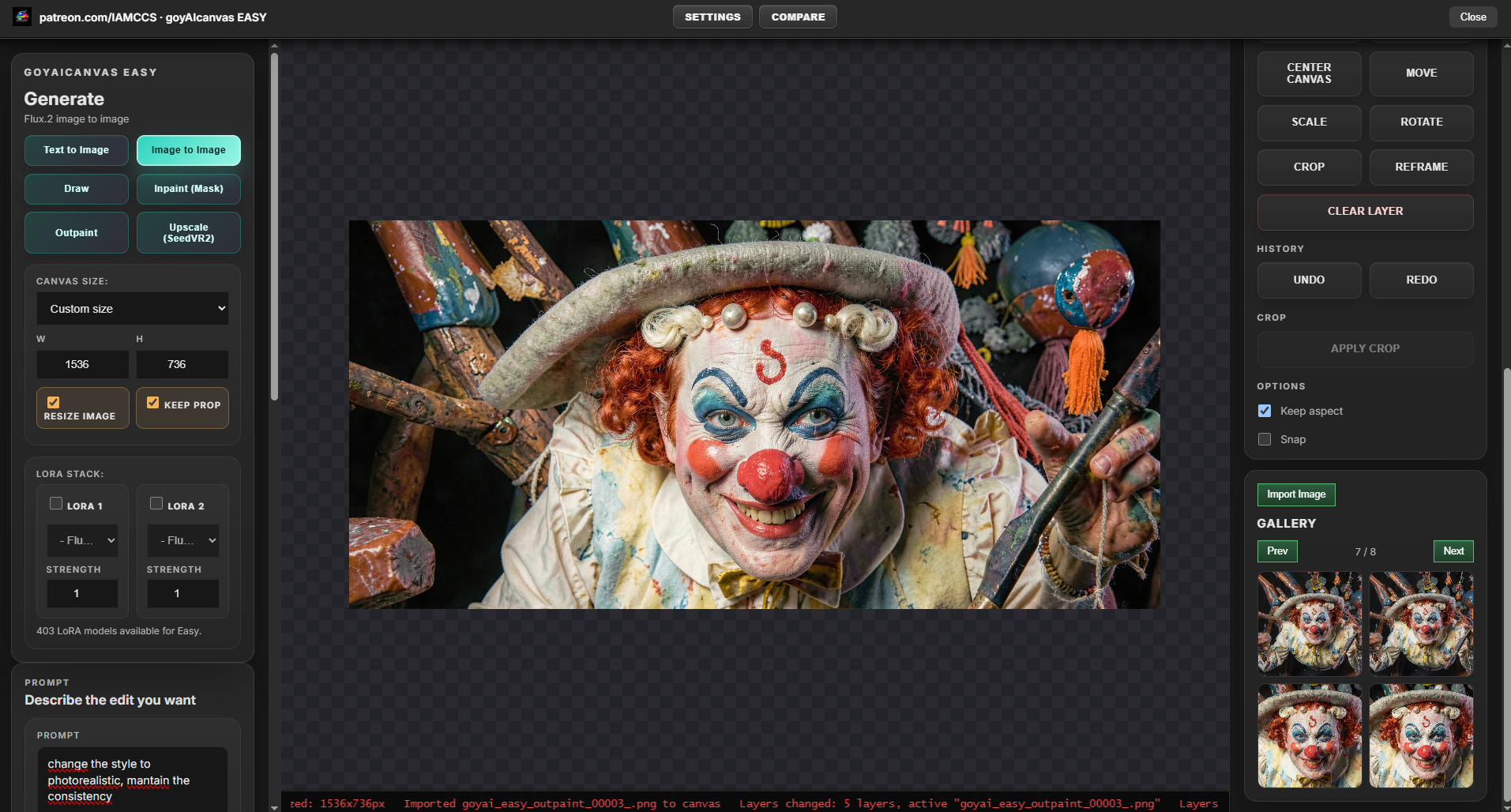Go to previous gallery page with Prev

[1277, 551]
